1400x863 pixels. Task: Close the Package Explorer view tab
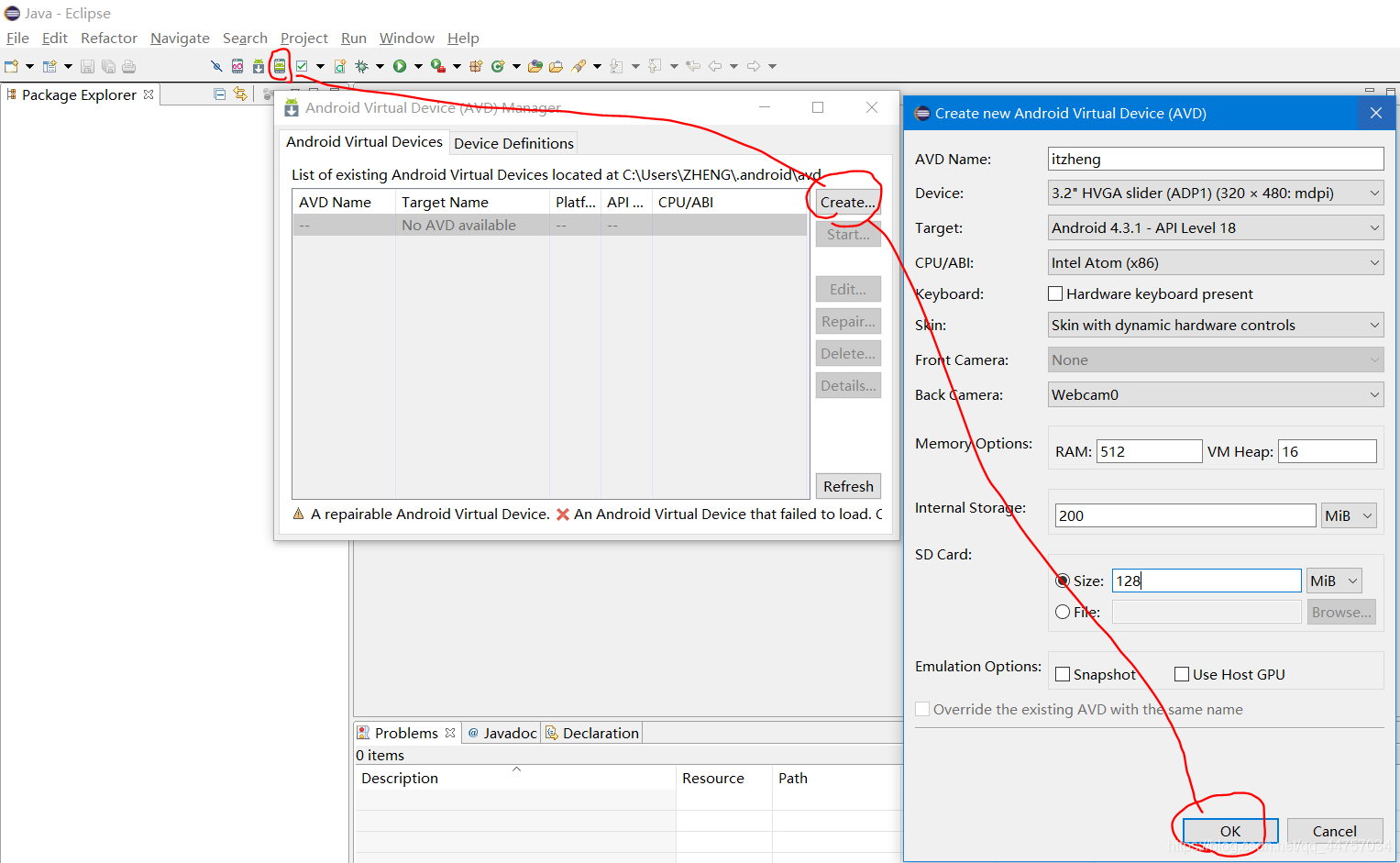[149, 94]
